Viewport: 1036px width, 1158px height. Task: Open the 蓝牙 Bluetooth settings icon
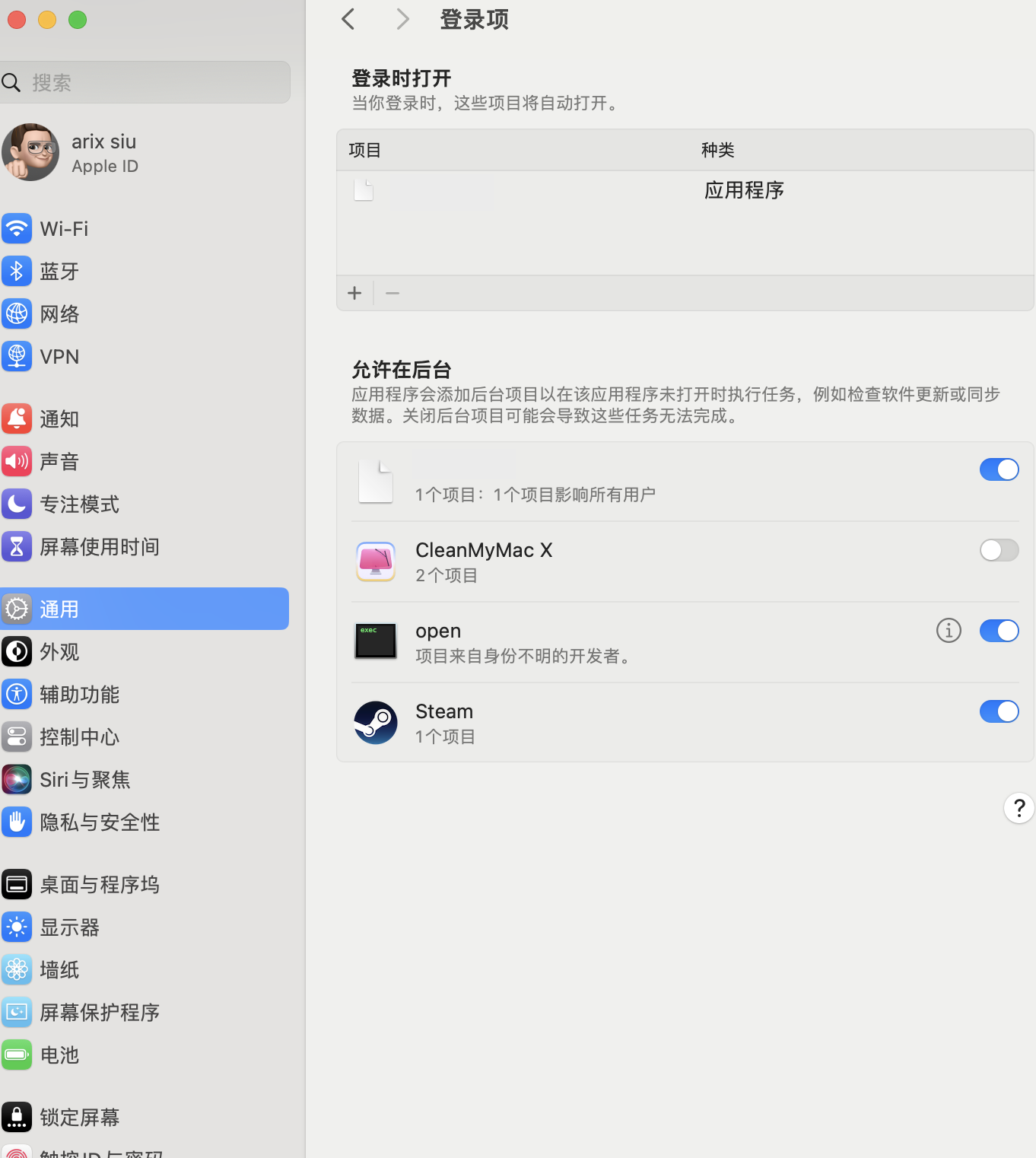(17, 271)
